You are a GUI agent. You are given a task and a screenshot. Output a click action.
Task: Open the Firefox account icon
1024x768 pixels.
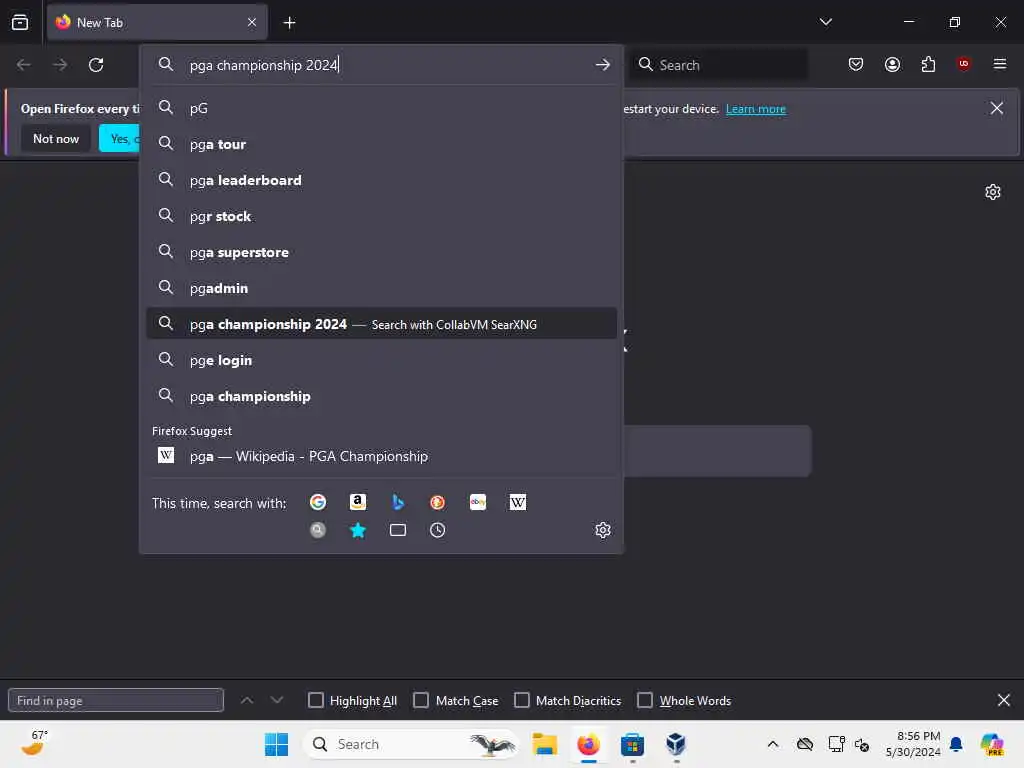click(892, 64)
